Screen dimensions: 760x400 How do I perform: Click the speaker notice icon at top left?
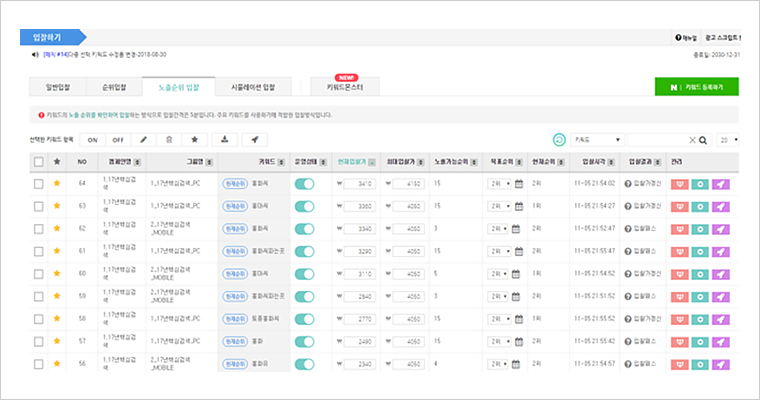click(35, 54)
